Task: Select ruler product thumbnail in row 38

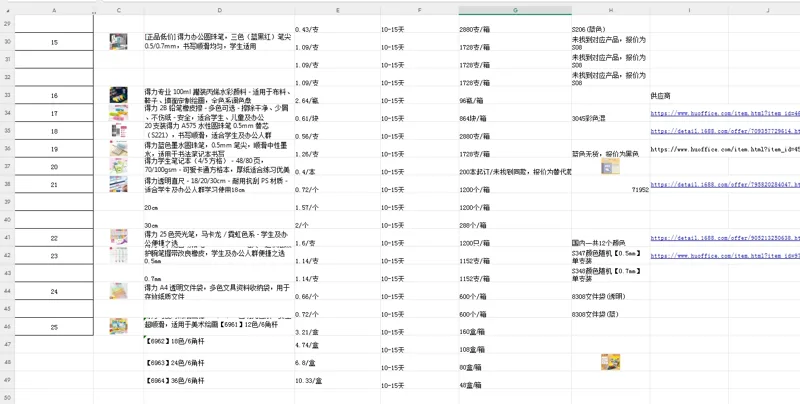Action: [x=118, y=184]
